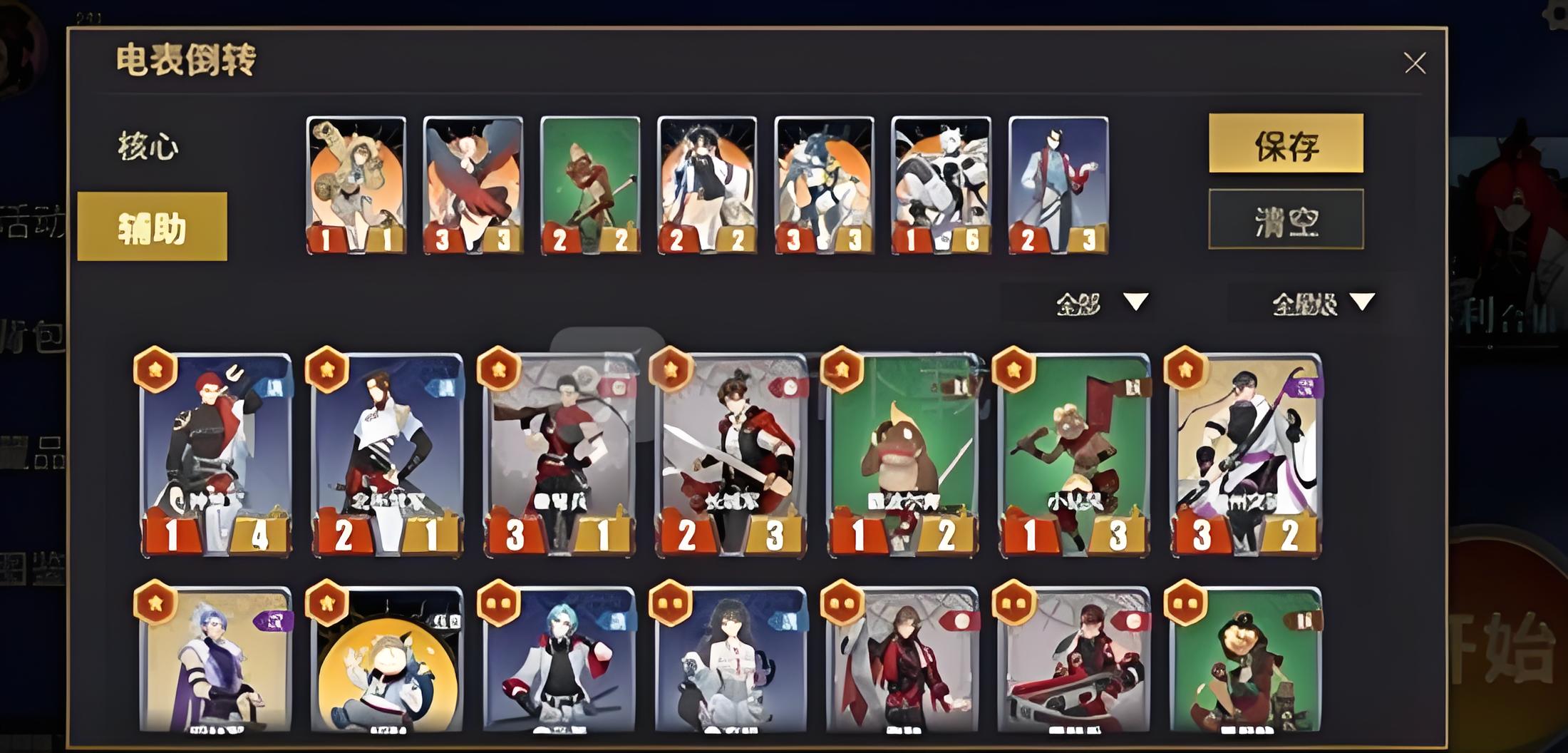Pick the archer card with purple badge 3/2
This screenshot has height=753, width=1568.
click(1246, 455)
